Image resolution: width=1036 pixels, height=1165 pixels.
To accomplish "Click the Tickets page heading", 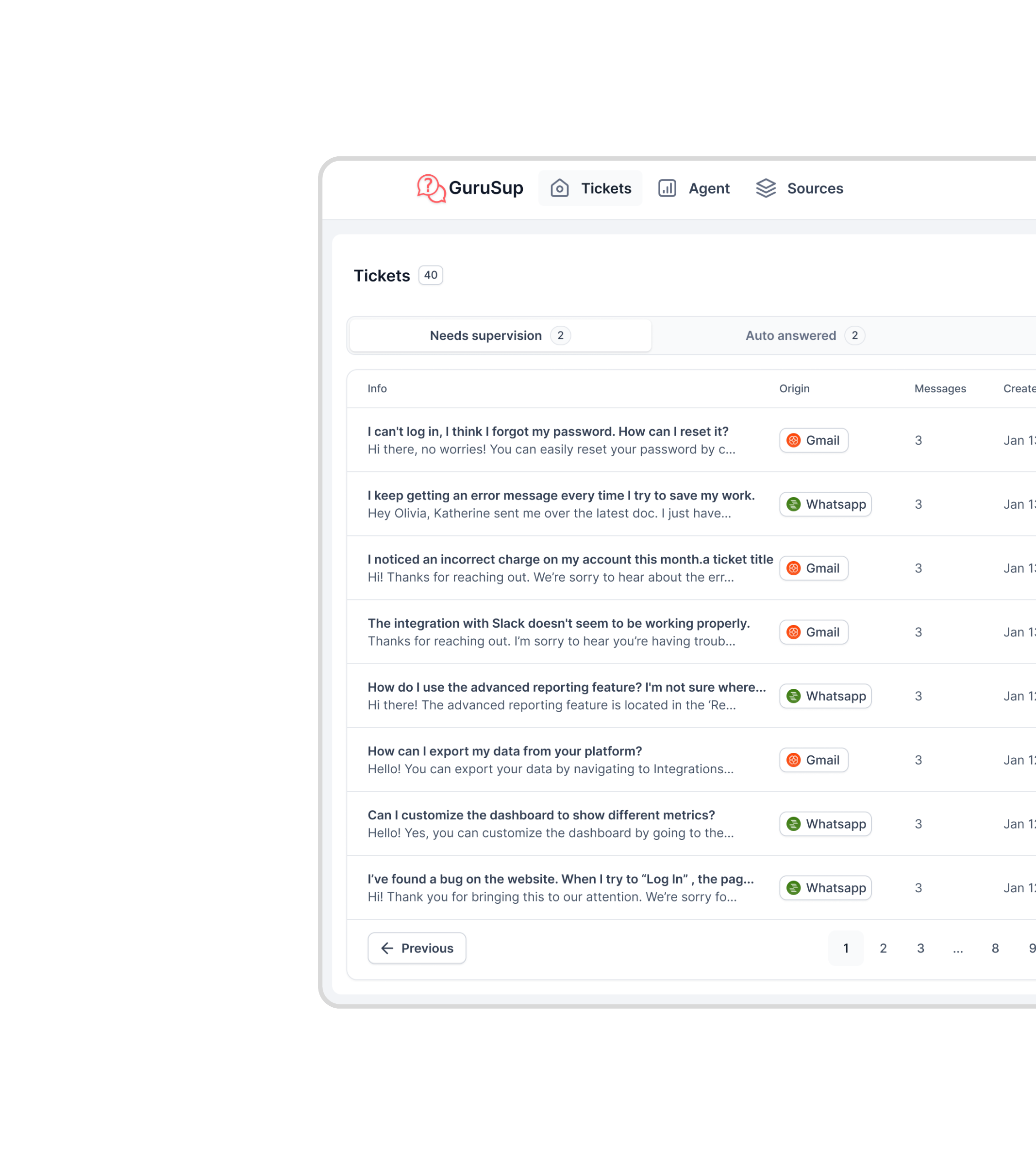I will (x=382, y=275).
